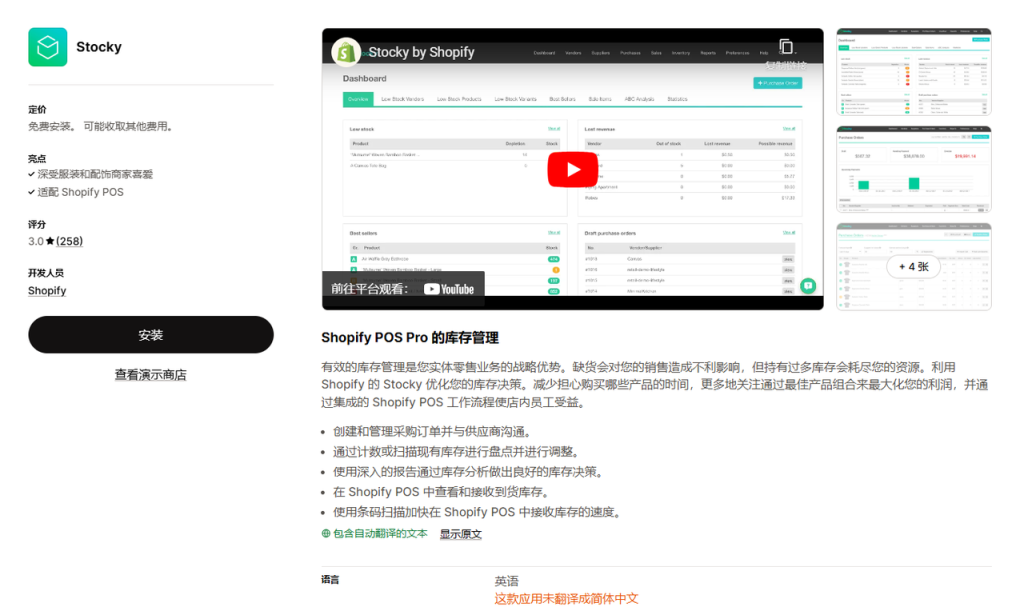Viewport: 1024px width, 611px height.
Task: Expand the +4 张 hidden screenshots
Action: point(913,267)
